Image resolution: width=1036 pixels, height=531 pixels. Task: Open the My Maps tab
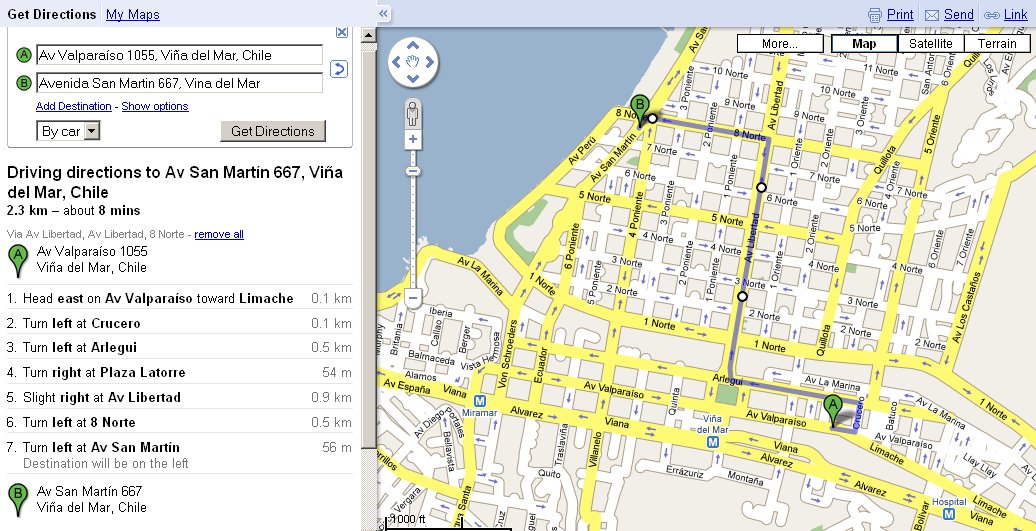(x=132, y=14)
